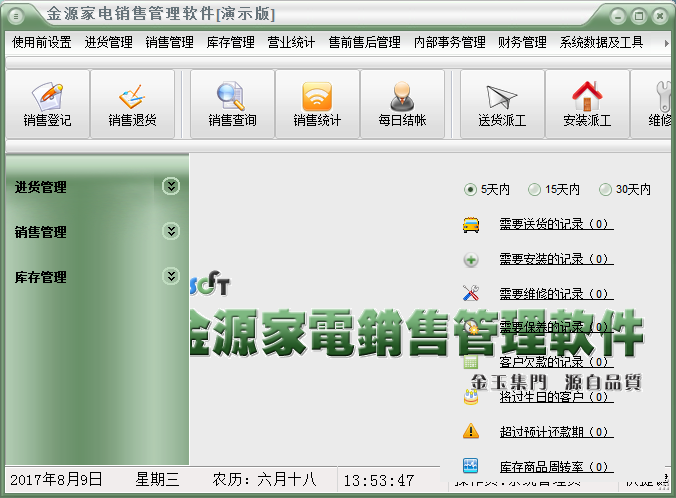Image resolution: width=676 pixels, height=498 pixels.
Task: Click the green plus icon beside 需要安装的记录
Action: point(471,260)
